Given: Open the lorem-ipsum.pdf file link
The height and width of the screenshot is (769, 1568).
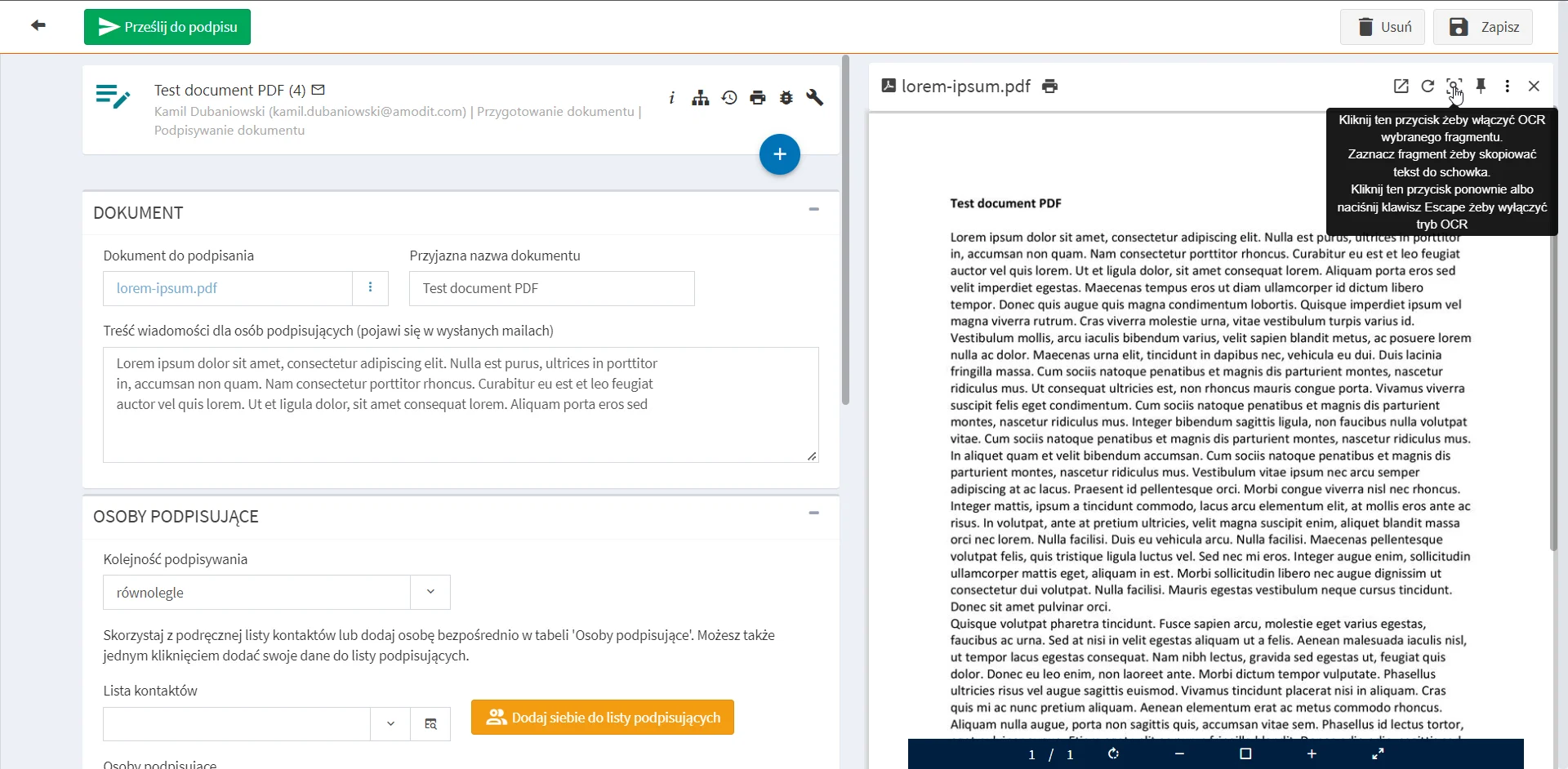Looking at the screenshot, I should pyautogui.click(x=167, y=288).
